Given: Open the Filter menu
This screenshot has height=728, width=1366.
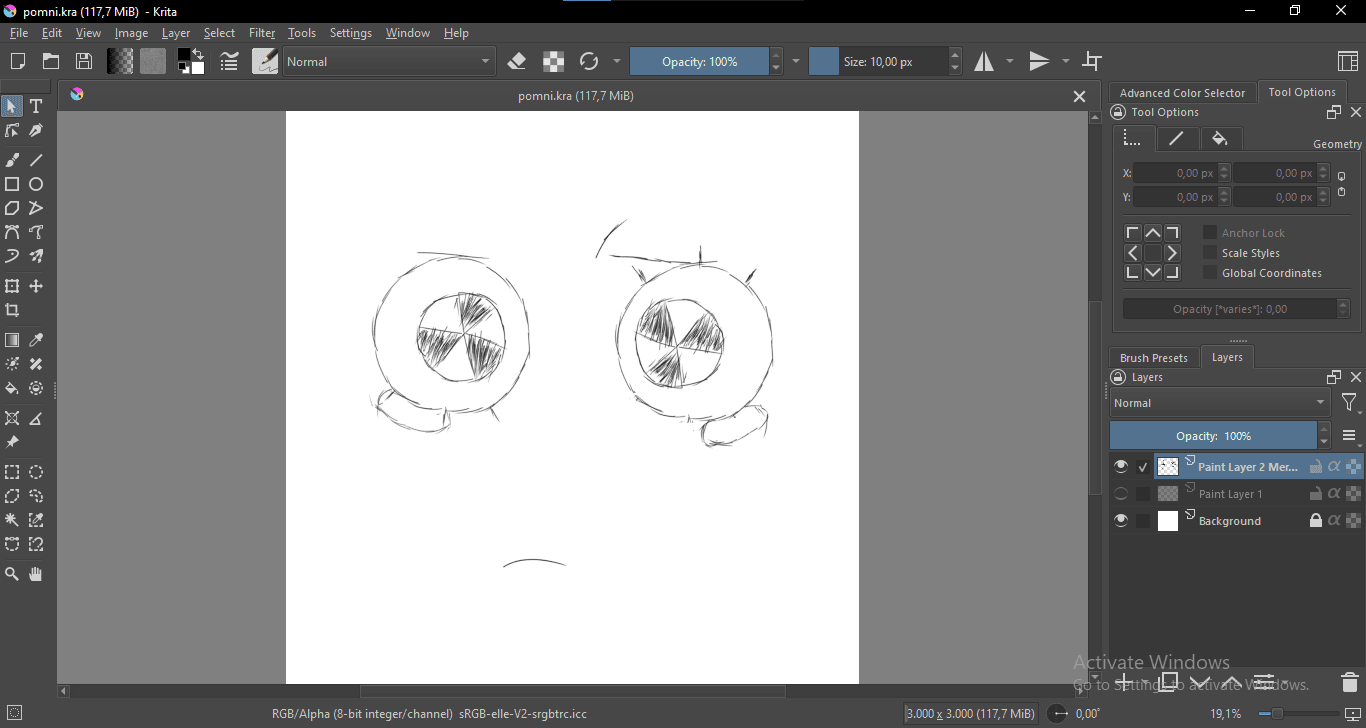Looking at the screenshot, I should pos(262,33).
